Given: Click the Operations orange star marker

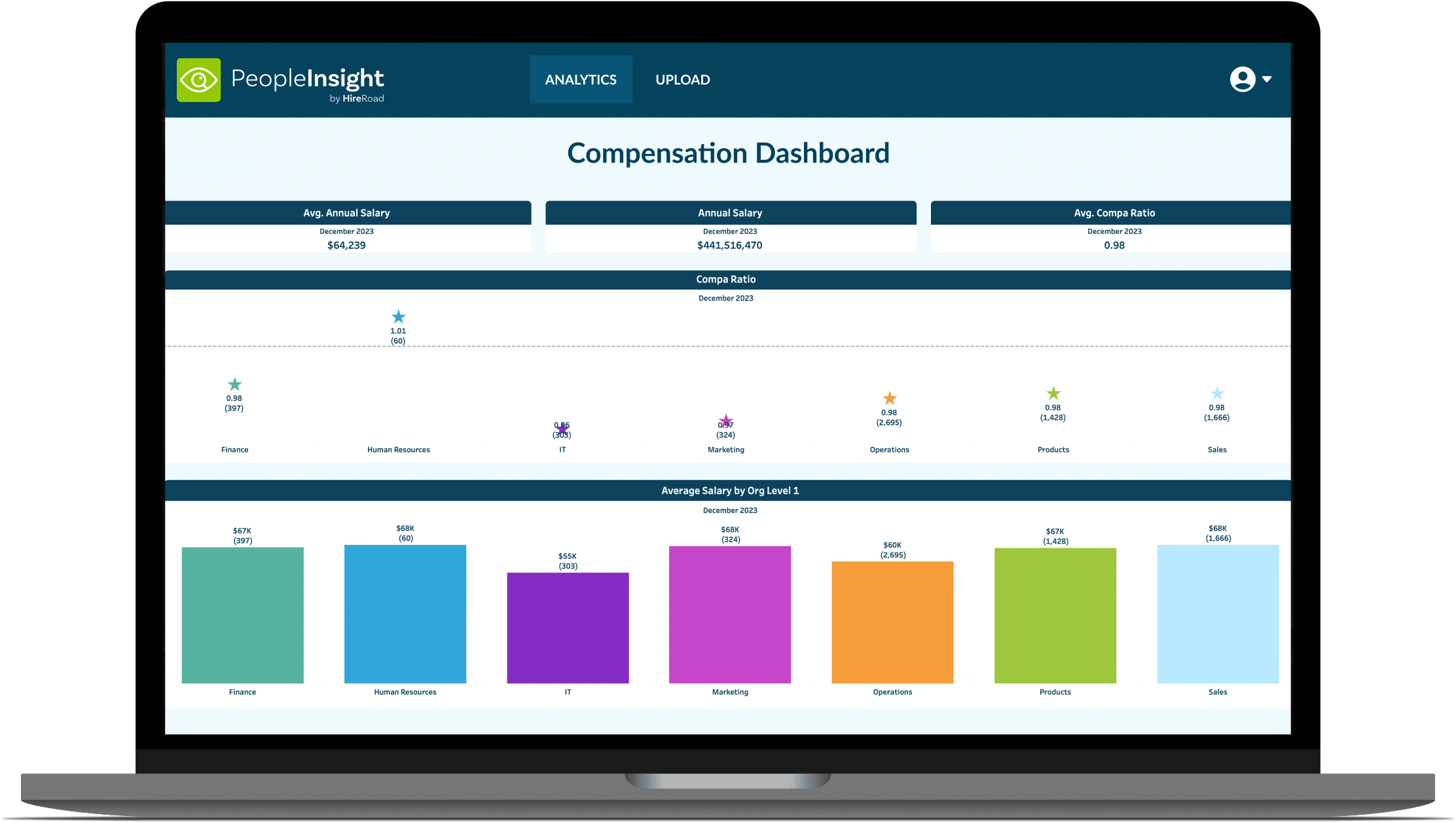Looking at the screenshot, I should (x=890, y=398).
